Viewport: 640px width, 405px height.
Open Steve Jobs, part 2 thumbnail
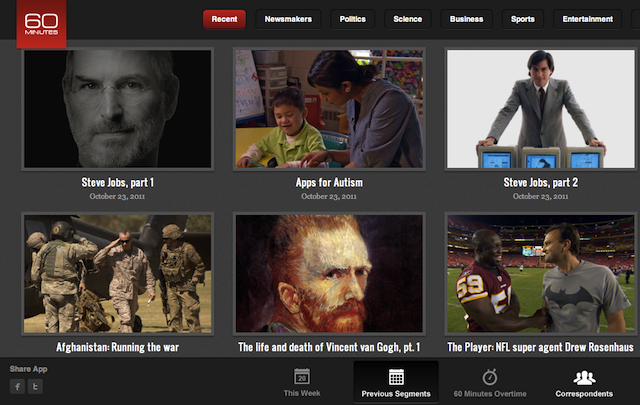tap(541, 109)
